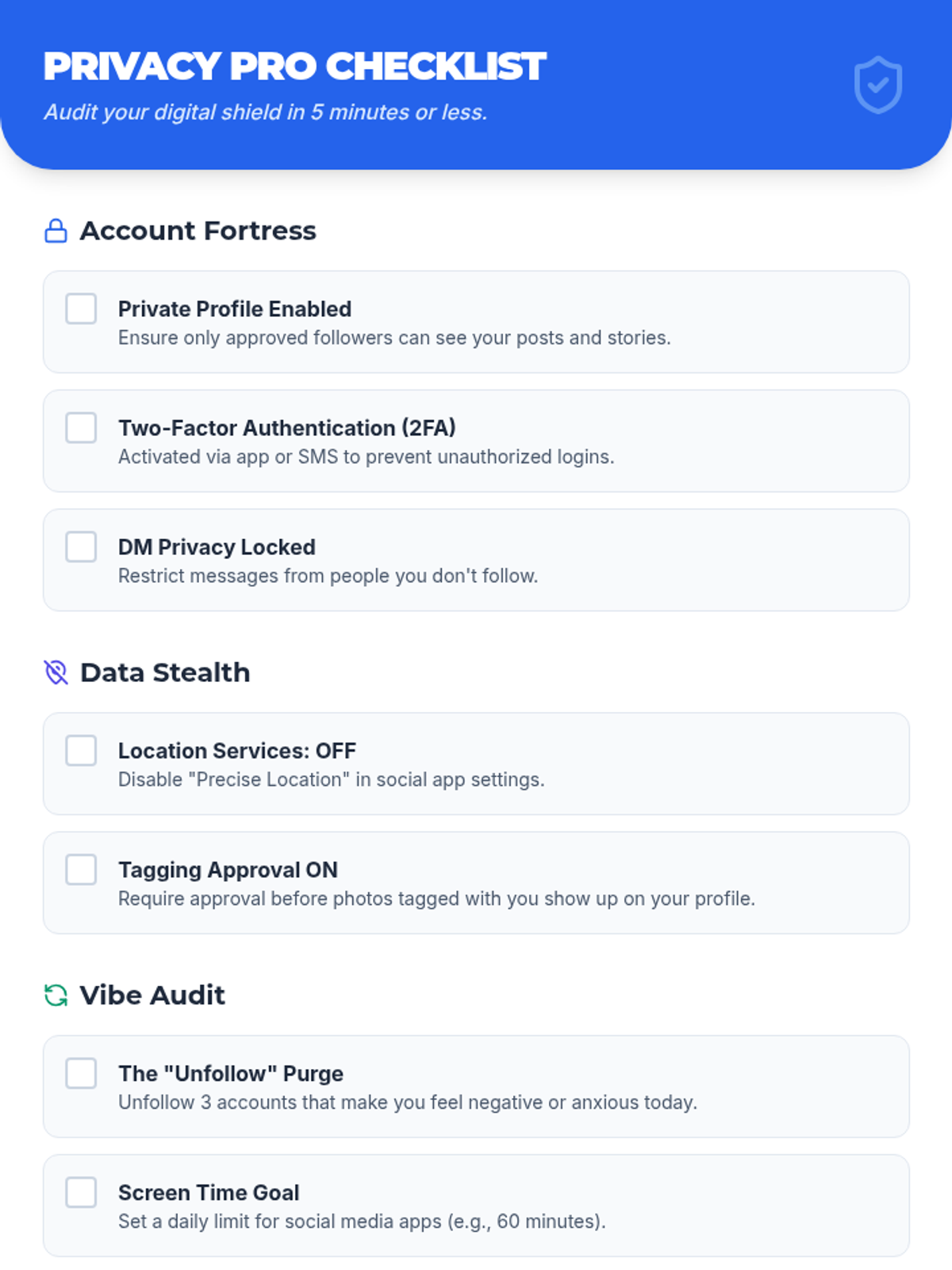The width and height of the screenshot is (952, 1270).
Task: Check the Screen Time Goal box
Action: 81,1192
